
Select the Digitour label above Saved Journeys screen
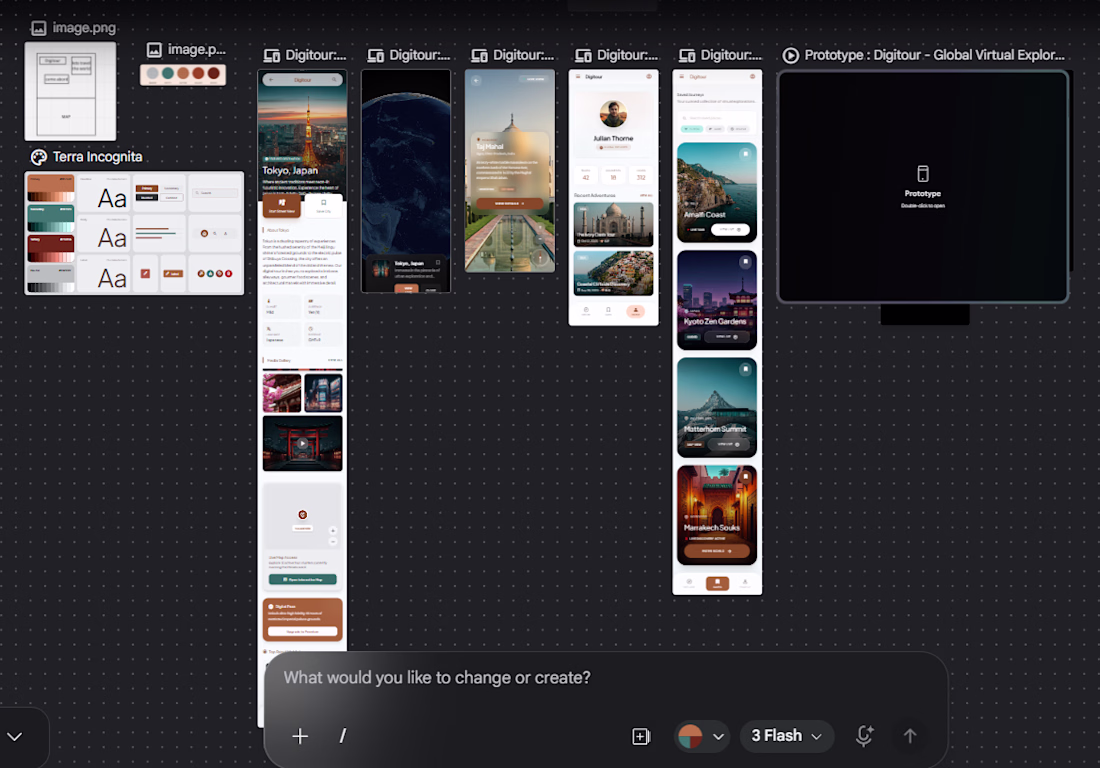[x=731, y=55]
